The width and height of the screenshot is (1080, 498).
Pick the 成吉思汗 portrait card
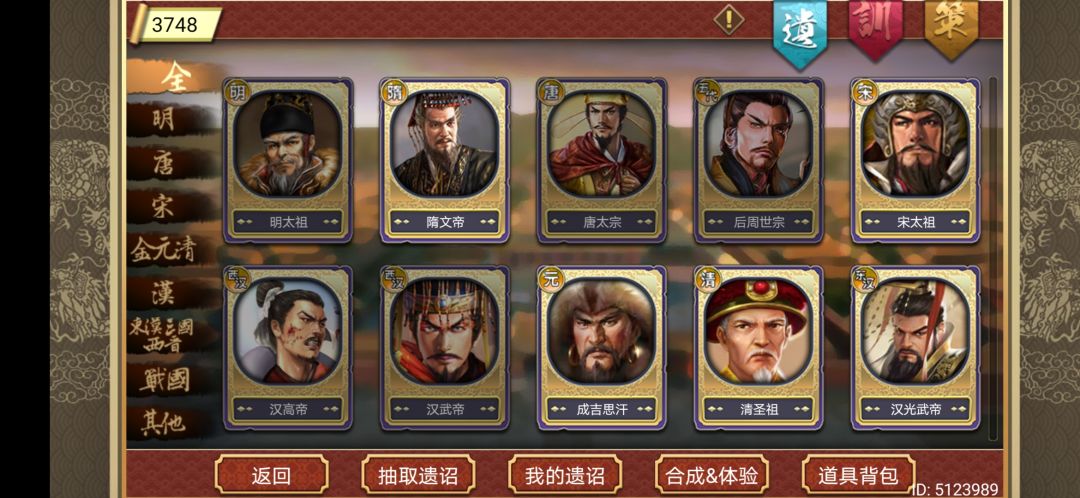click(x=602, y=348)
